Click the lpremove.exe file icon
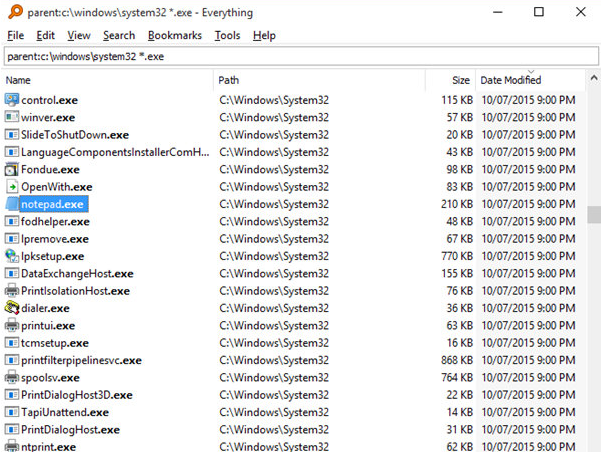The image size is (601, 452). pos(11,239)
